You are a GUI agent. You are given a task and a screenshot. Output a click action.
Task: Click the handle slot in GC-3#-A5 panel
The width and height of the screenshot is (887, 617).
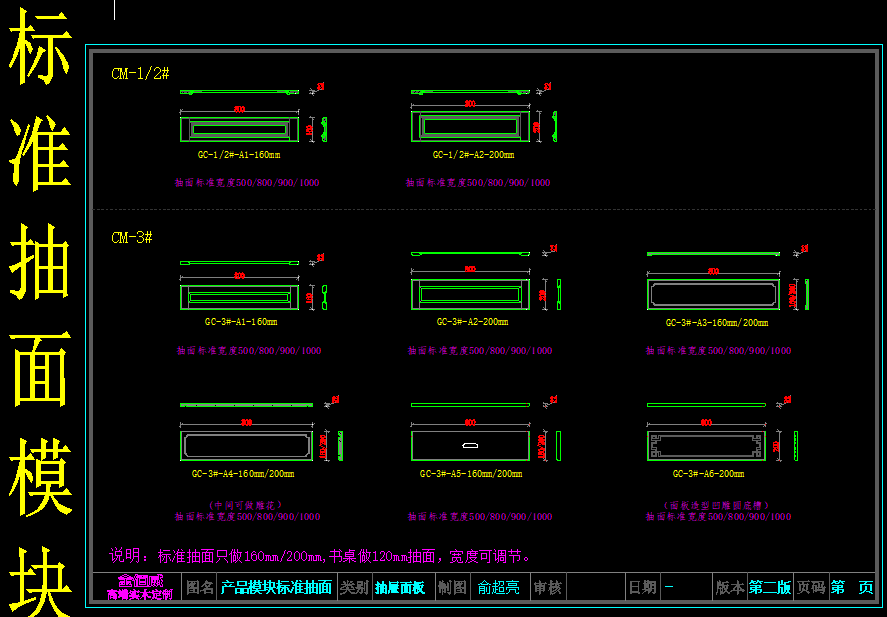pyautogui.click(x=470, y=444)
